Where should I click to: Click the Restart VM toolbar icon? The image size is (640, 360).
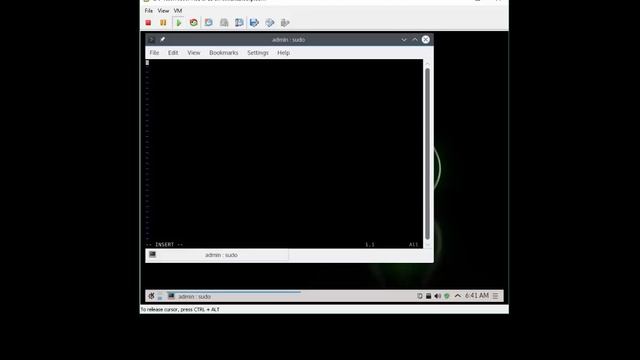click(x=193, y=22)
